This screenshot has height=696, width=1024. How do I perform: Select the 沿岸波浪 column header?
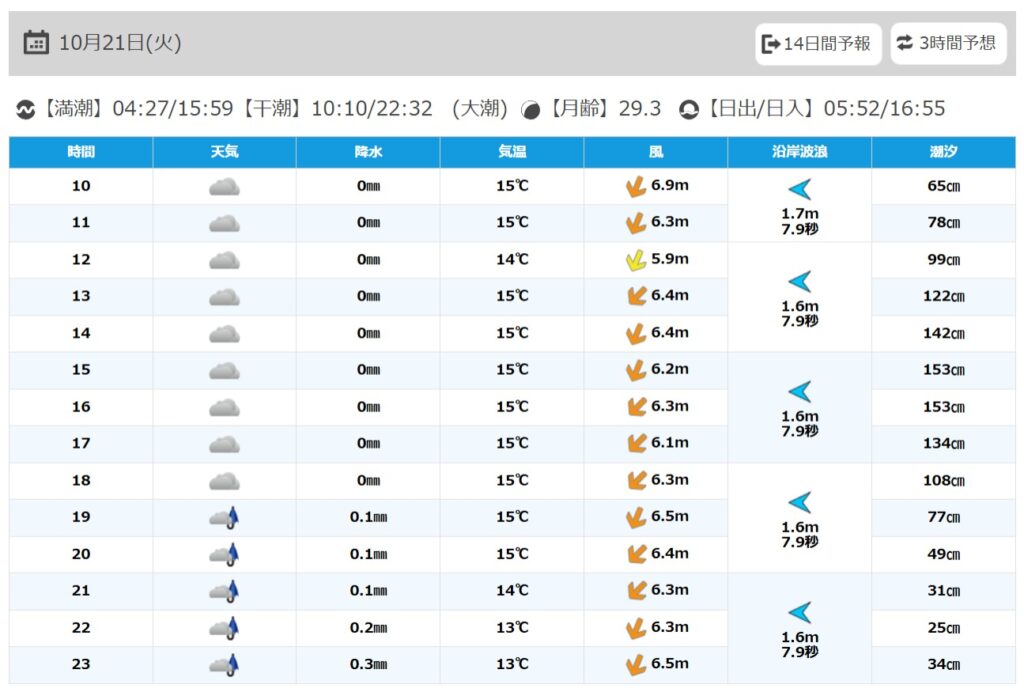799,152
